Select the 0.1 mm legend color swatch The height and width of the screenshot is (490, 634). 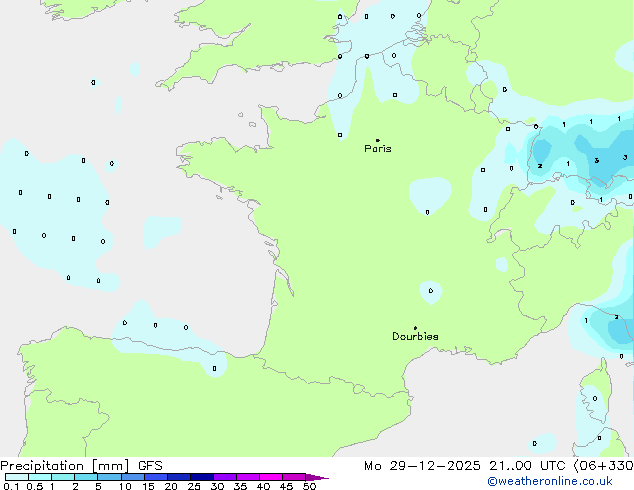[17, 477]
